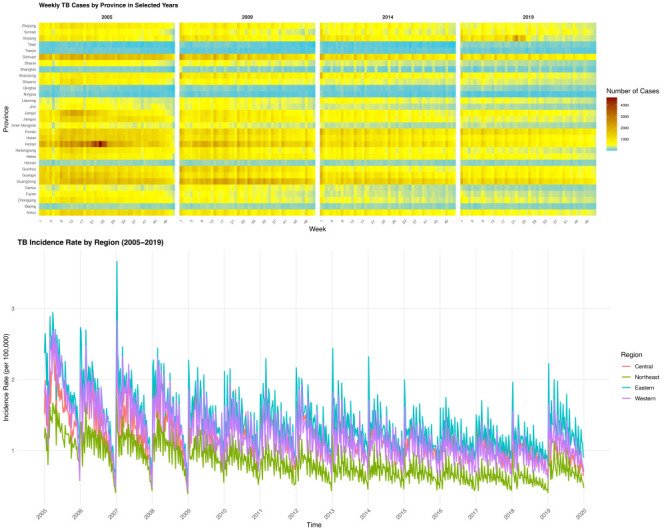The height and width of the screenshot is (532, 666).
Task: Click the Eastern teal line legend key
Action: (626, 388)
